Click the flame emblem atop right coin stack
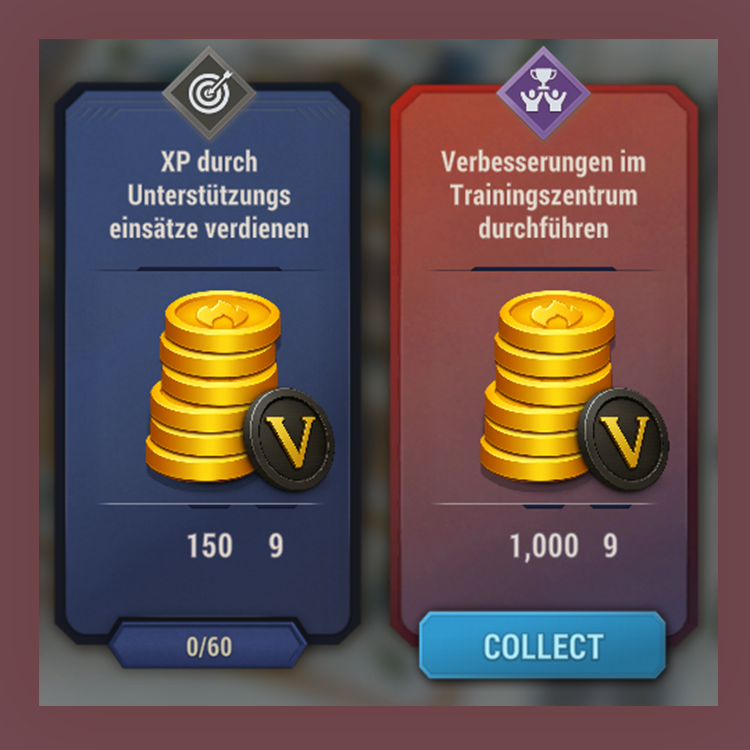Screen dimensions: 750x750 pos(556,313)
